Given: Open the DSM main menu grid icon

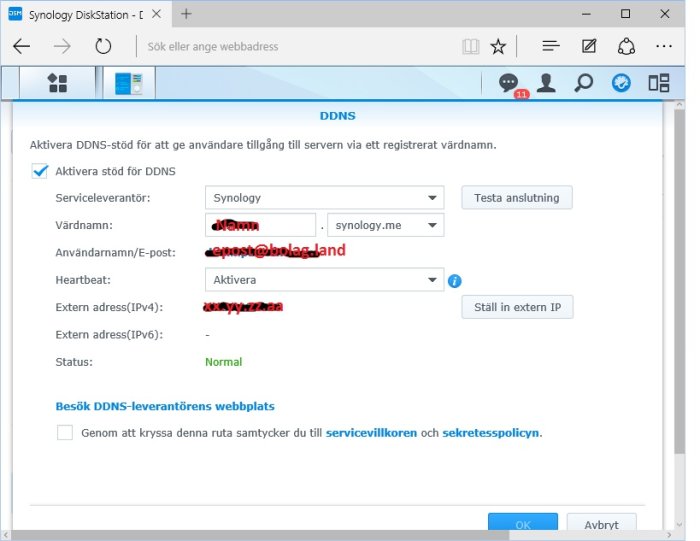Looking at the screenshot, I should [x=57, y=83].
